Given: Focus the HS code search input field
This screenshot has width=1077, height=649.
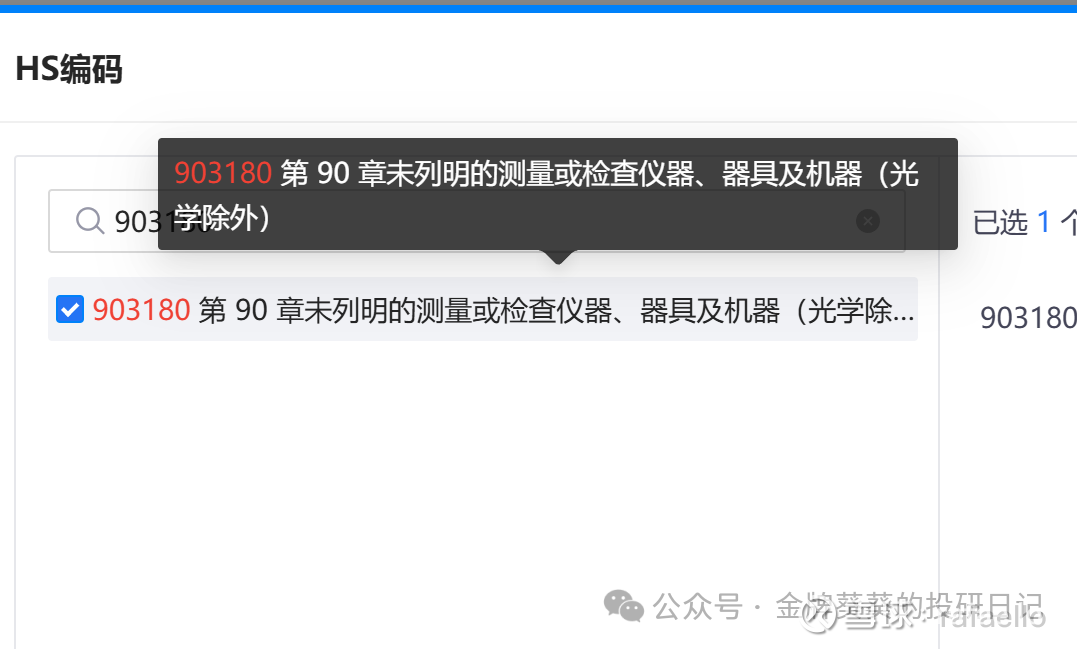Looking at the screenshot, I should click(x=477, y=221).
